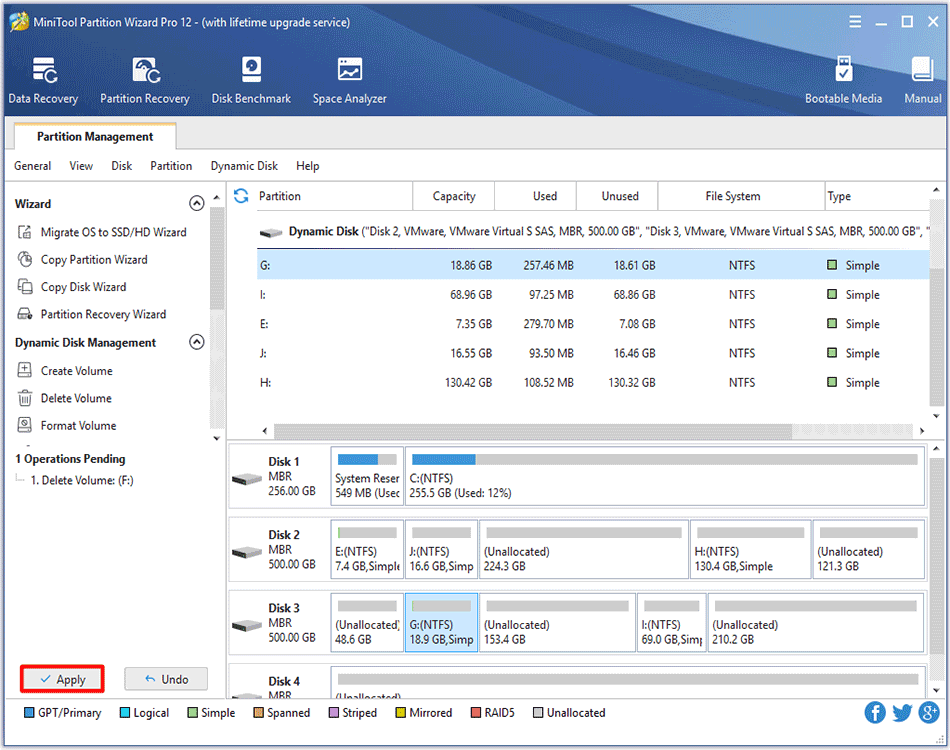950x750 pixels.
Task: Click the sidebar scroll up arrow
Action: (x=217, y=197)
